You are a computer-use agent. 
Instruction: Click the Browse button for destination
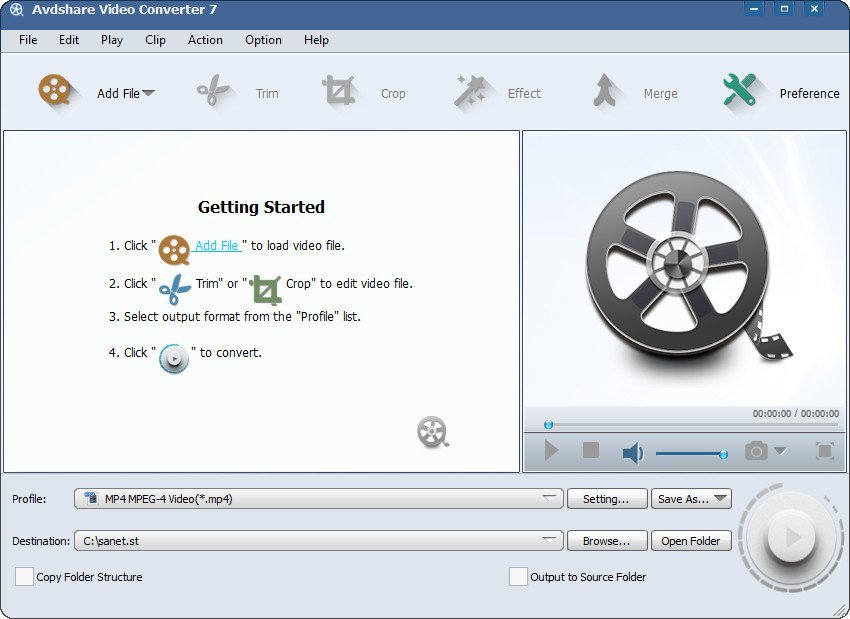click(x=607, y=541)
